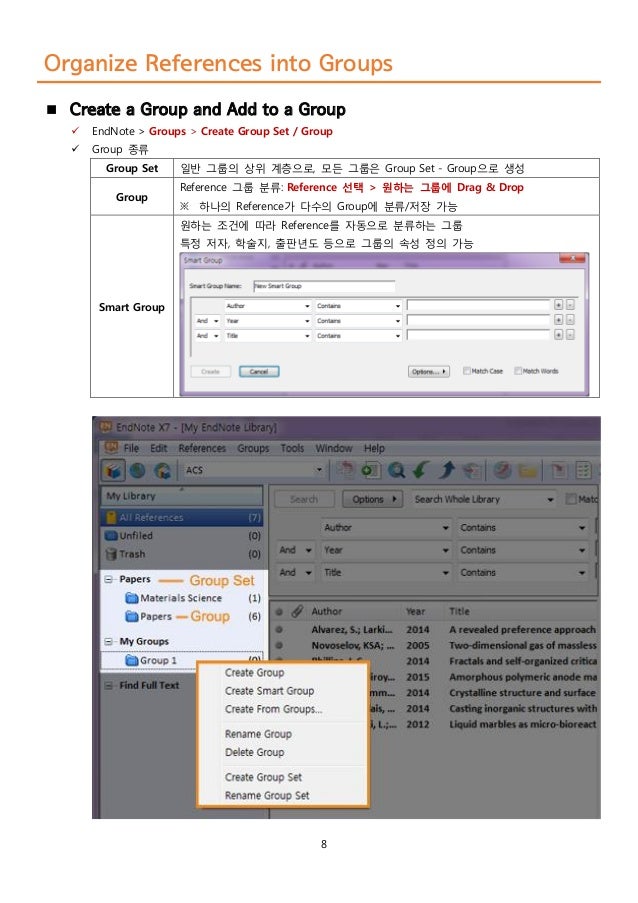
Task: Choose Delete Group from context menu
Action: click(255, 752)
